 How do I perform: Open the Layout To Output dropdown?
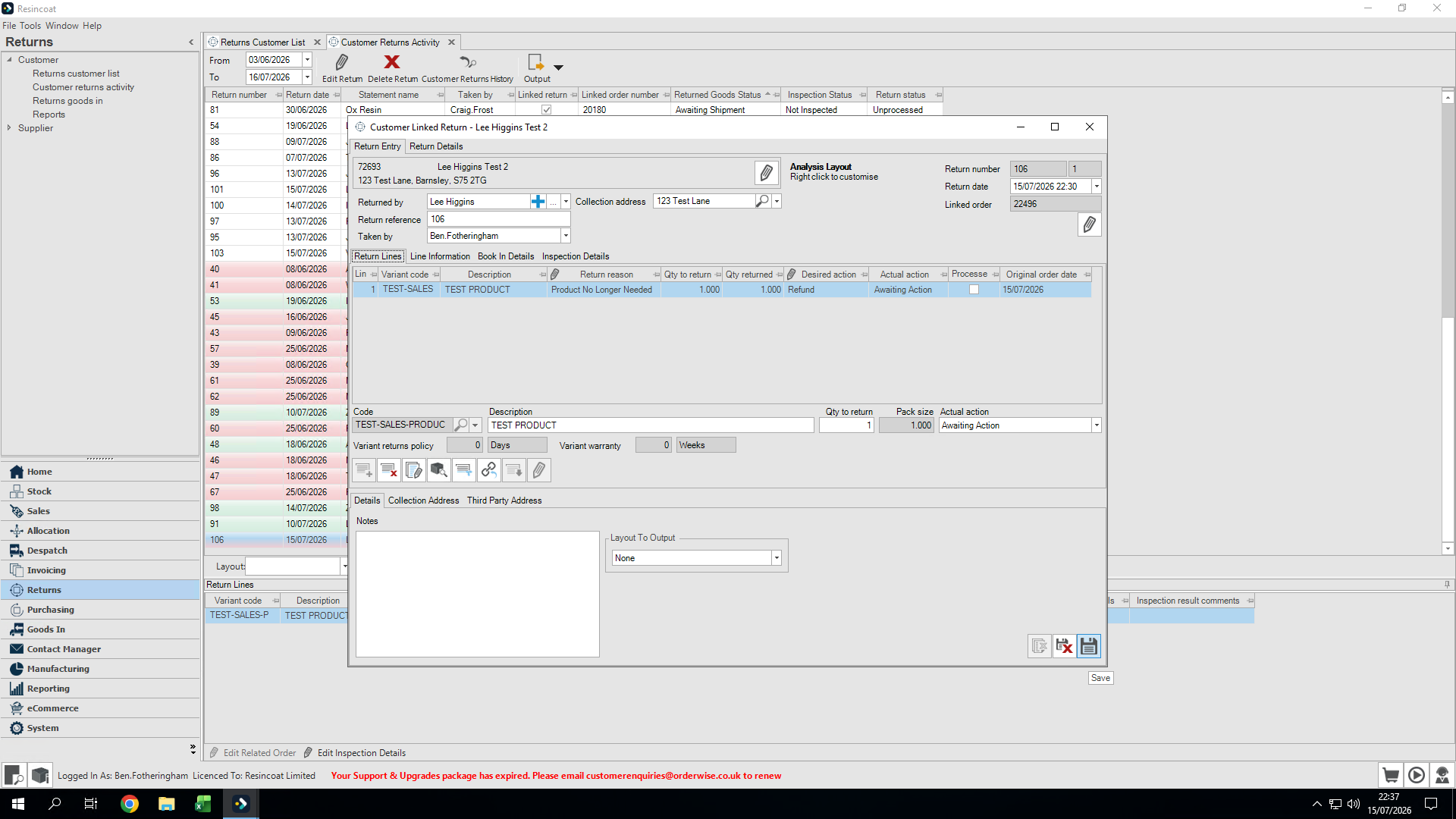[777, 558]
